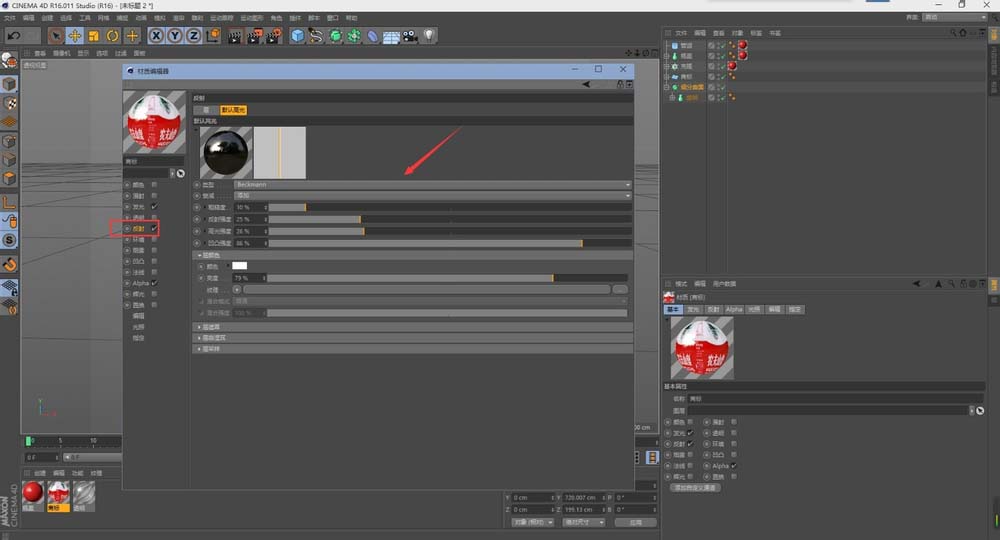Click the Camera object icon

[410, 35]
